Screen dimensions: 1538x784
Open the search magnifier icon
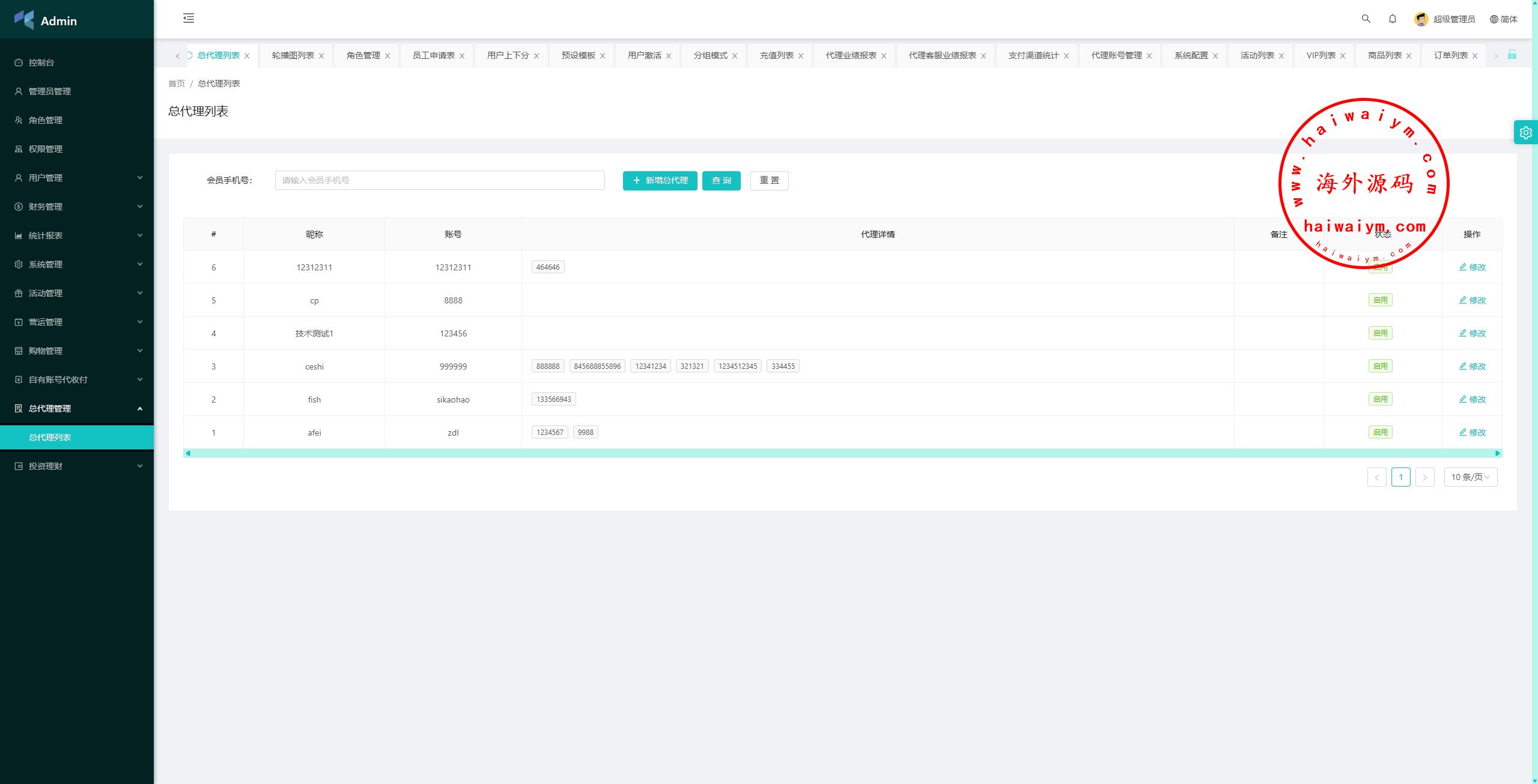[x=1366, y=19]
